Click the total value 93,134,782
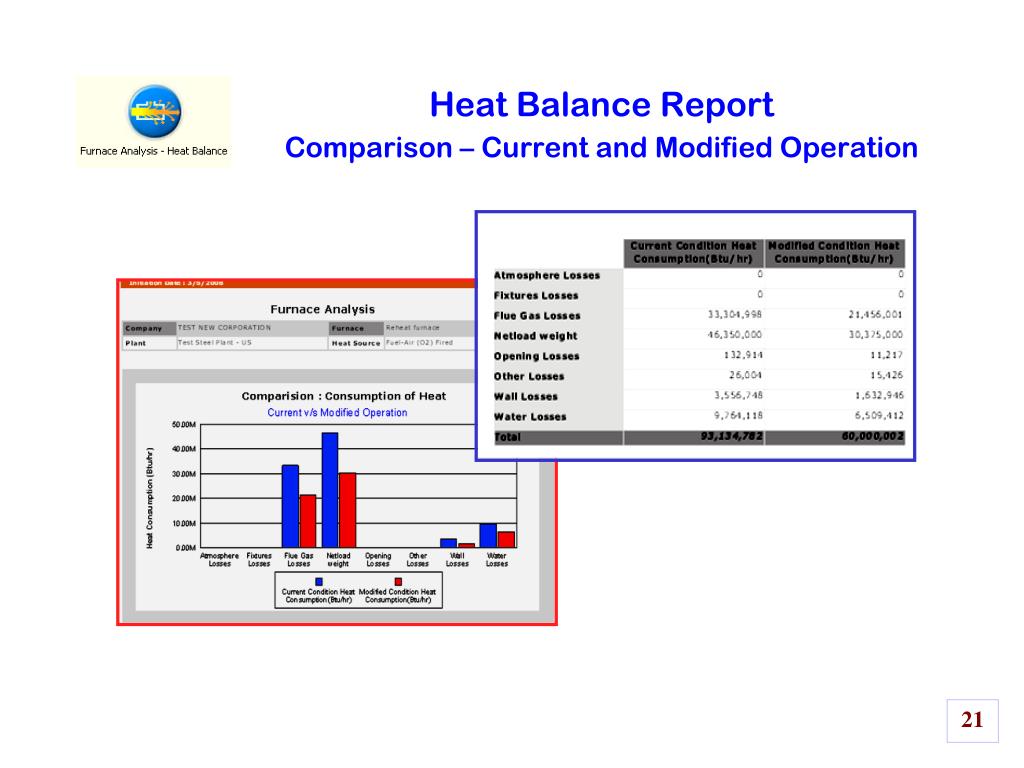Screen dimensions: 1024x768 coord(731,436)
